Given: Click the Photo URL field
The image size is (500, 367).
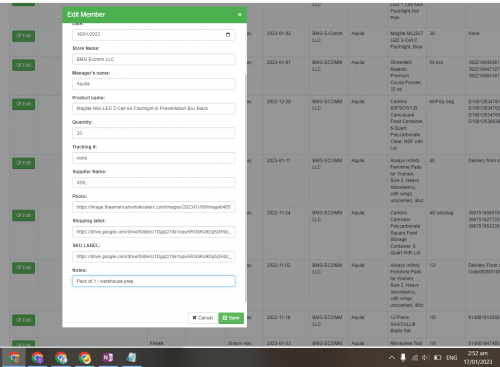Looking at the screenshot, I should tap(153, 207).
